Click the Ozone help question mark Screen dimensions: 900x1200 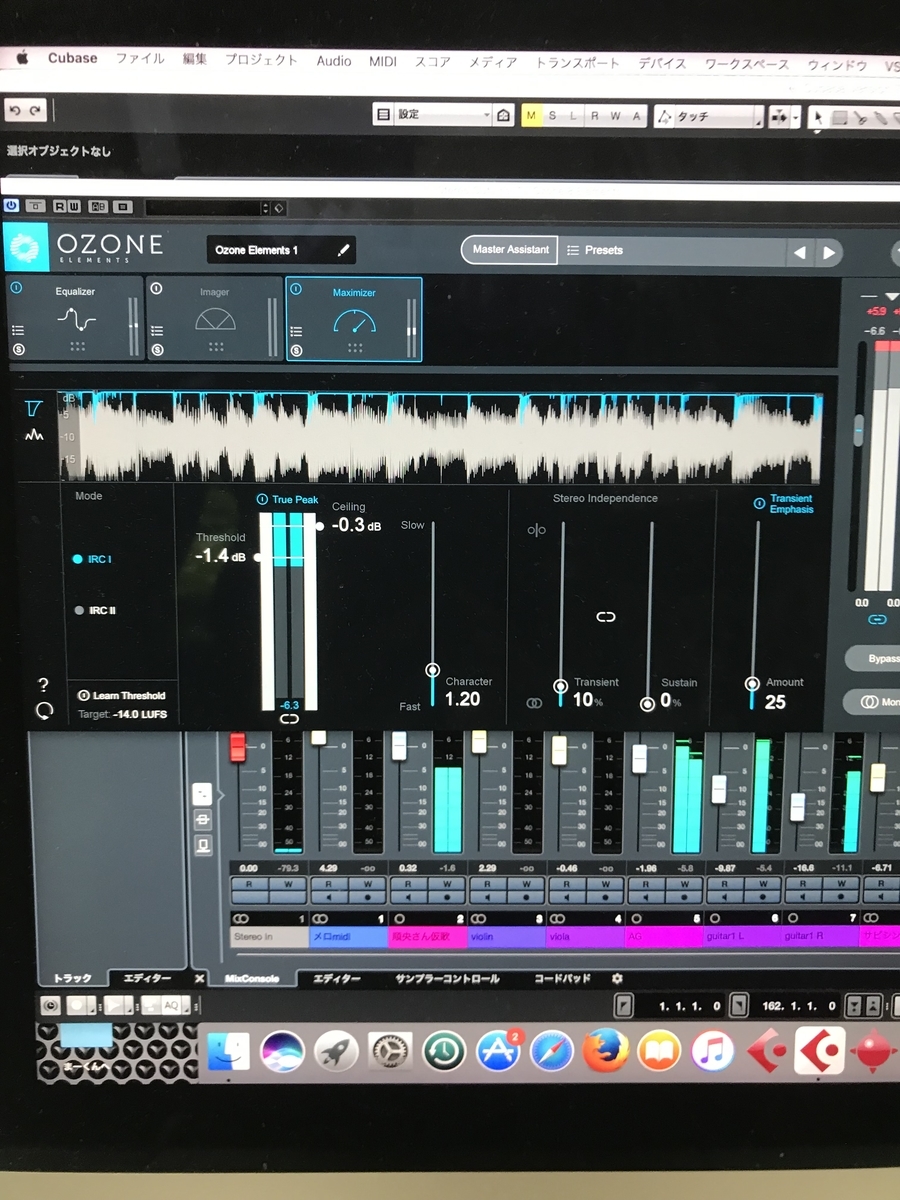tap(43, 685)
